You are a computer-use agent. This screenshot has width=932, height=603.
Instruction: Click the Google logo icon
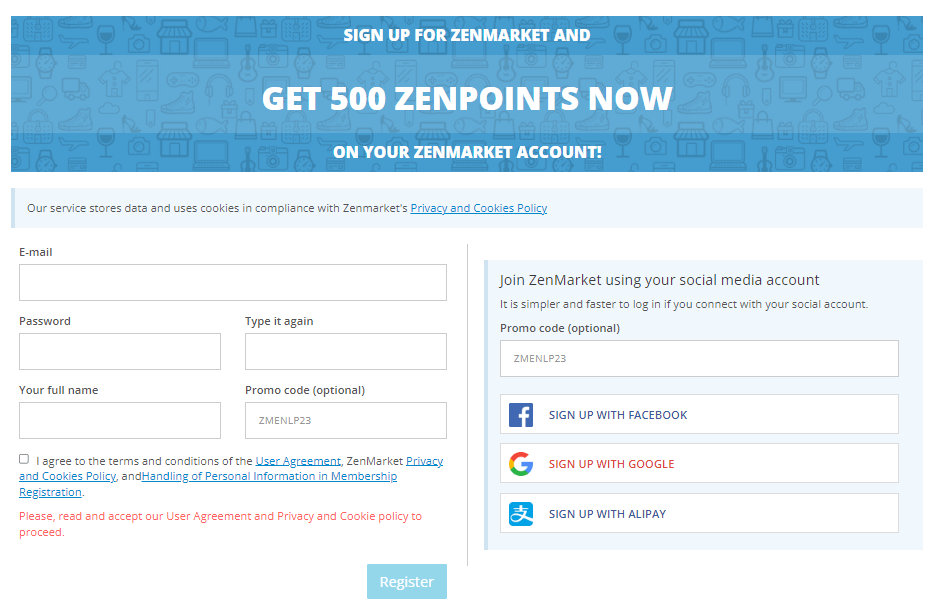coord(521,464)
